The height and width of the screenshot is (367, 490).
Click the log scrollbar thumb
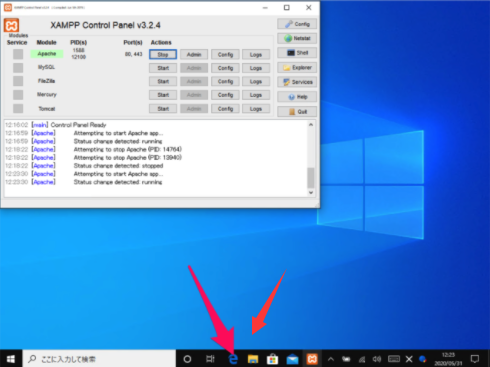coord(311,178)
